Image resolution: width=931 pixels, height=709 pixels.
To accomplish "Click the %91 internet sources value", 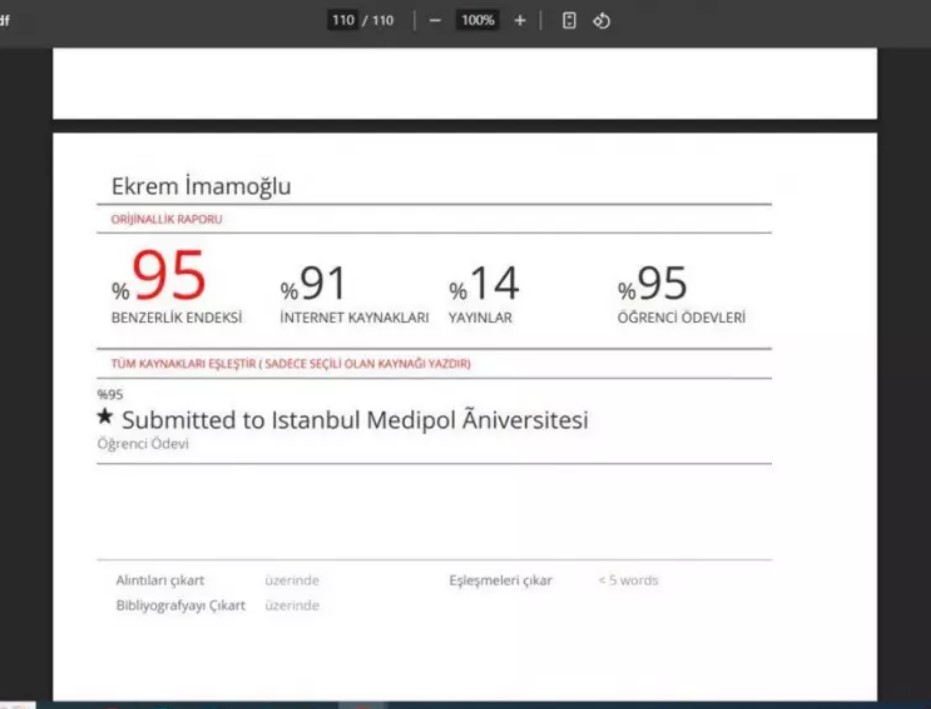I will pyautogui.click(x=323, y=285).
